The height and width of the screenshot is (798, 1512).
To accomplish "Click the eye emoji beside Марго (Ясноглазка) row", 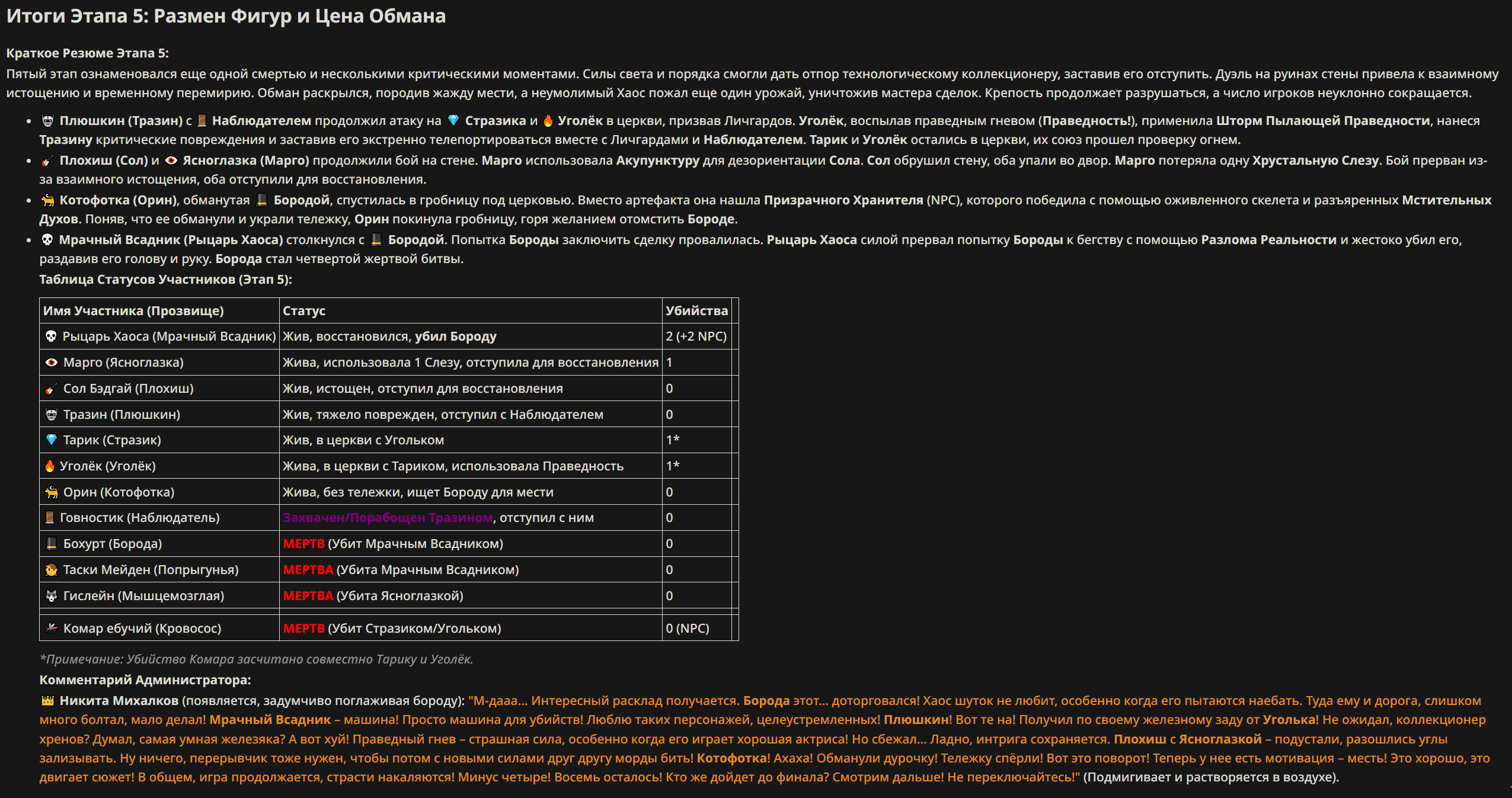I will 52,363.
